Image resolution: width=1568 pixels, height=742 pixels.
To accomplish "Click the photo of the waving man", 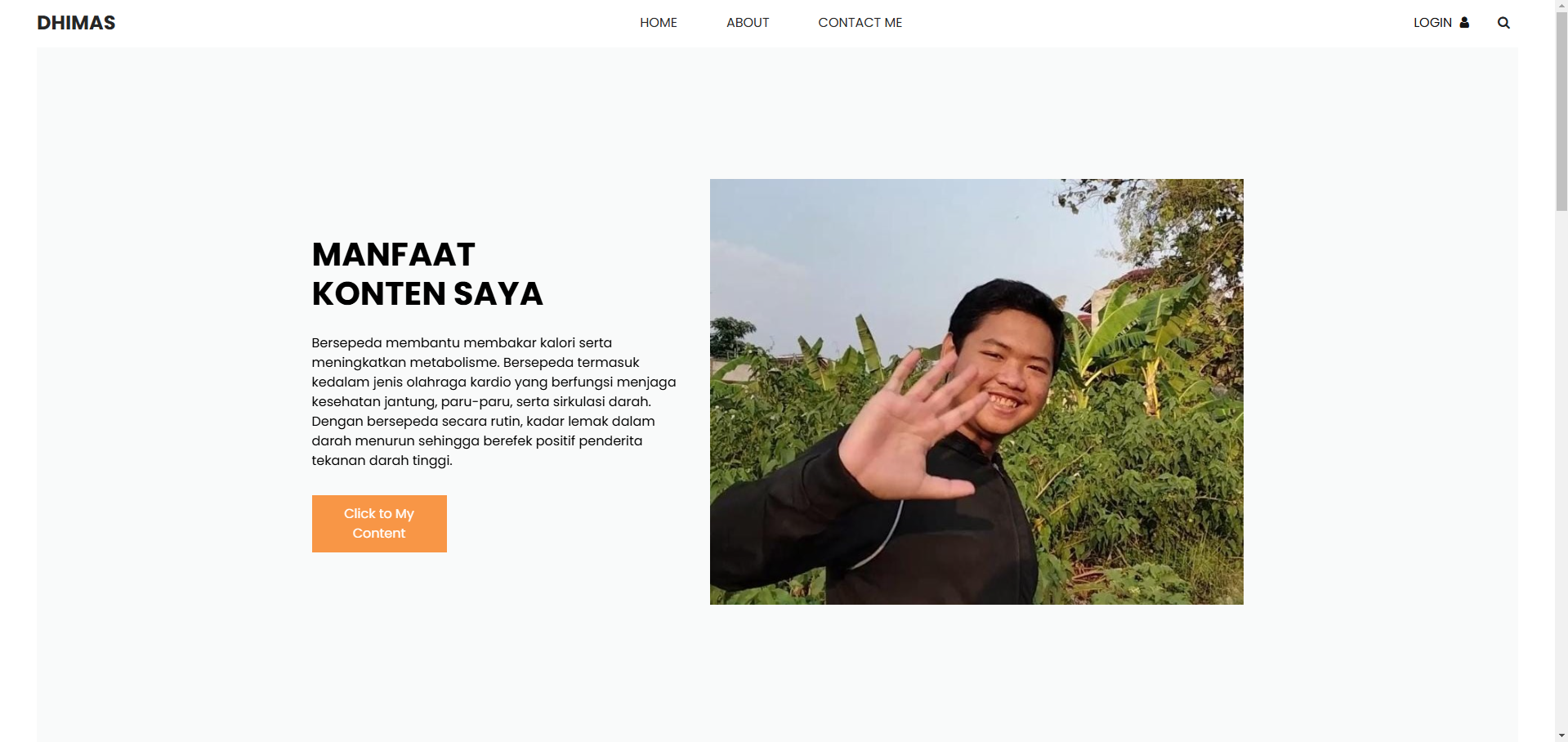I will pyautogui.click(x=976, y=391).
